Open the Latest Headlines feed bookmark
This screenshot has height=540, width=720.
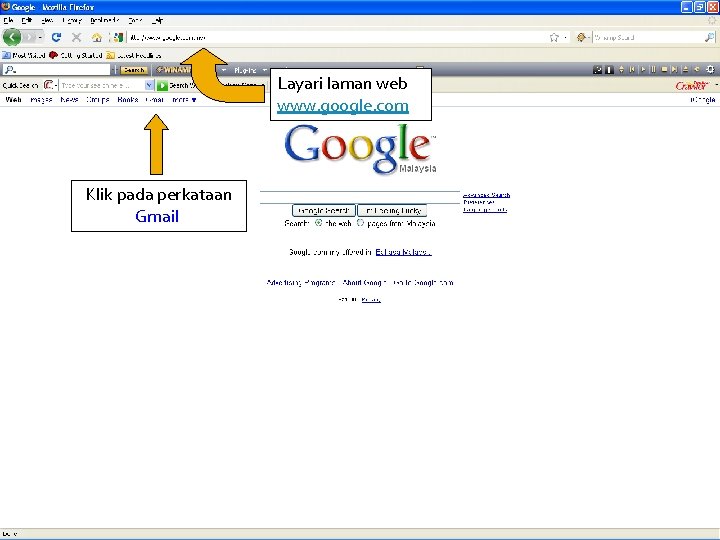(134, 55)
